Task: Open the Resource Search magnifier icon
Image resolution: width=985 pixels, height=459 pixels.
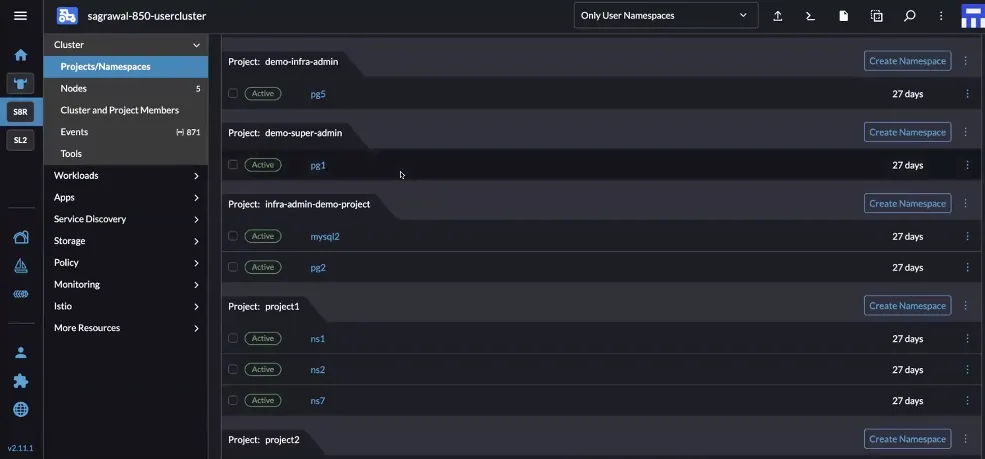Action: [x=909, y=16]
